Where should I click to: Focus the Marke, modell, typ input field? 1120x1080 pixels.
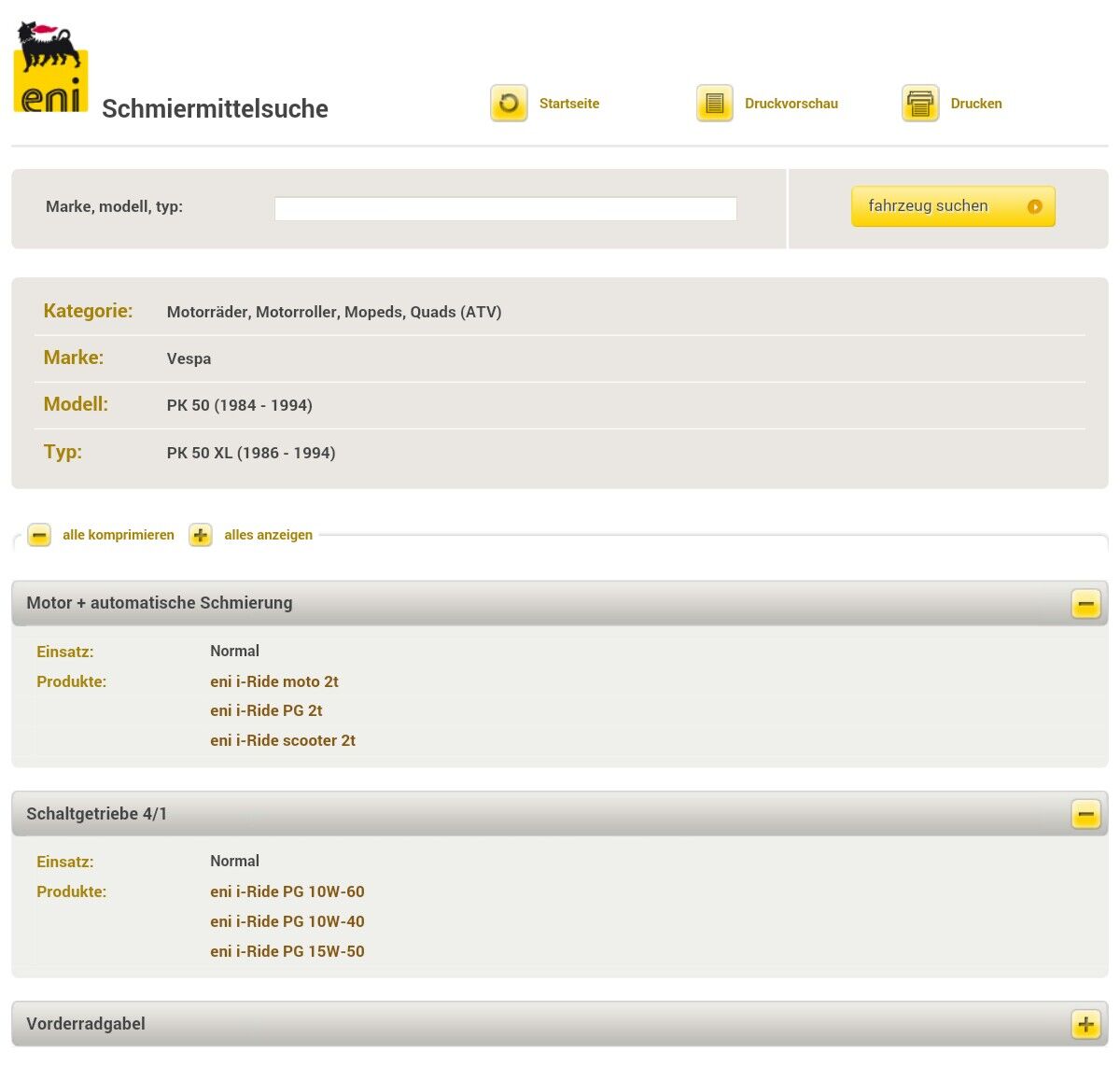505,208
